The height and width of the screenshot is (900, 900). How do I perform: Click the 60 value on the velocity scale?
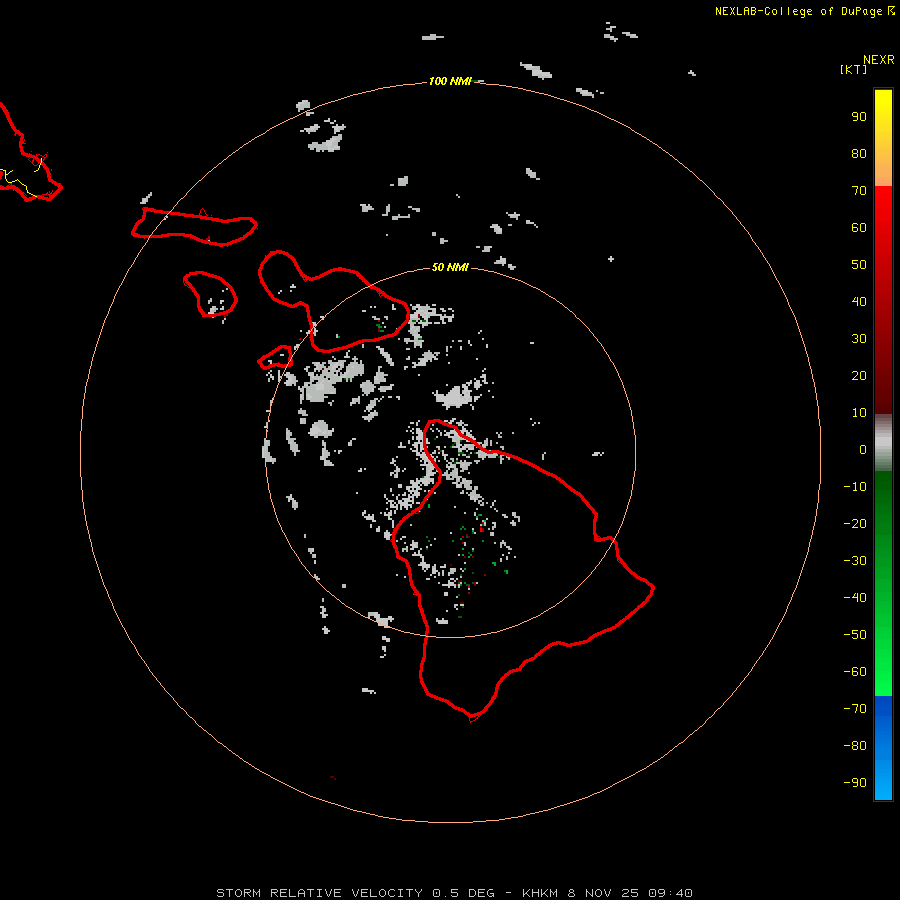coord(859,227)
